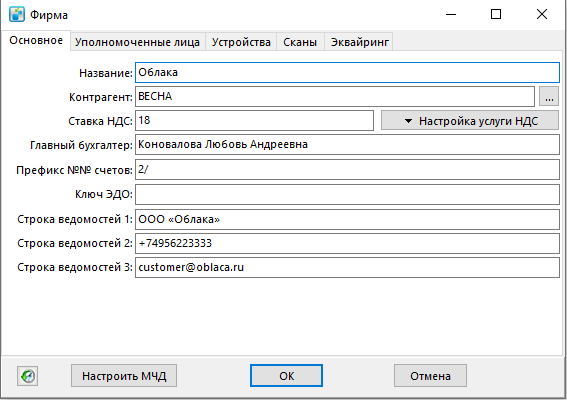Viewport: 567px width, 400px height.
Task: Click the Префикс №№ счетов field
Action: pyautogui.click(x=348, y=169)
